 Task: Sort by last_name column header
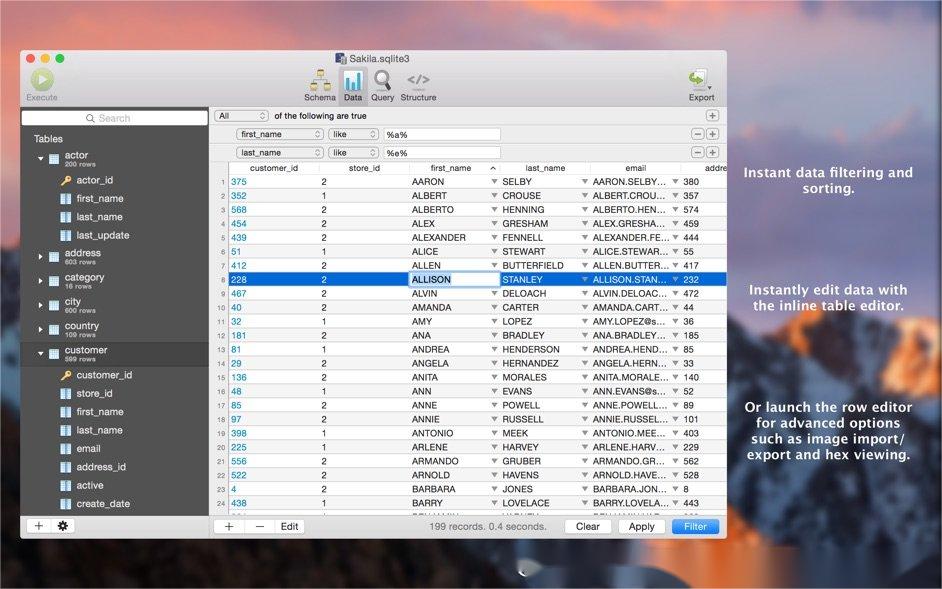pos(545,168)
